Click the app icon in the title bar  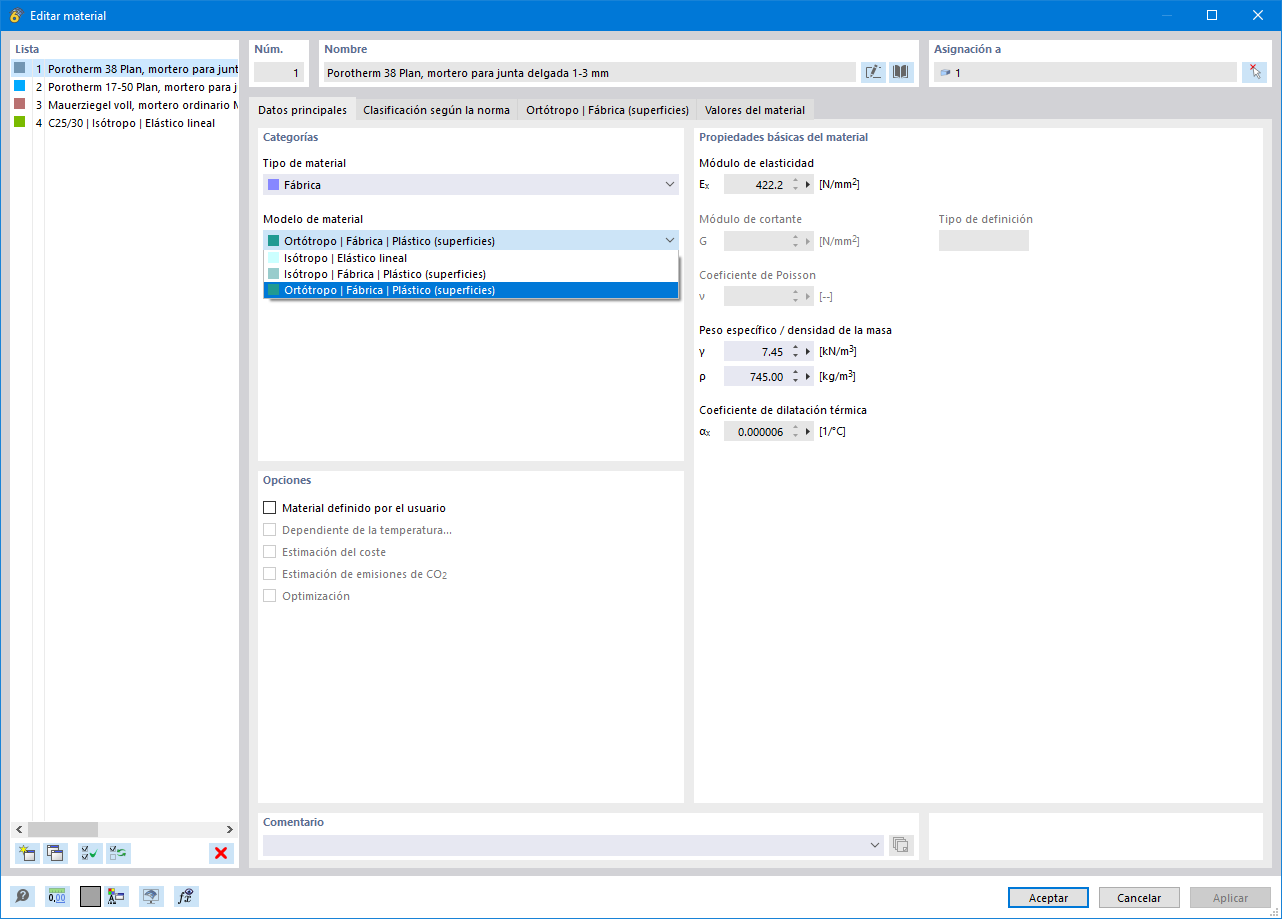(16, 15)
